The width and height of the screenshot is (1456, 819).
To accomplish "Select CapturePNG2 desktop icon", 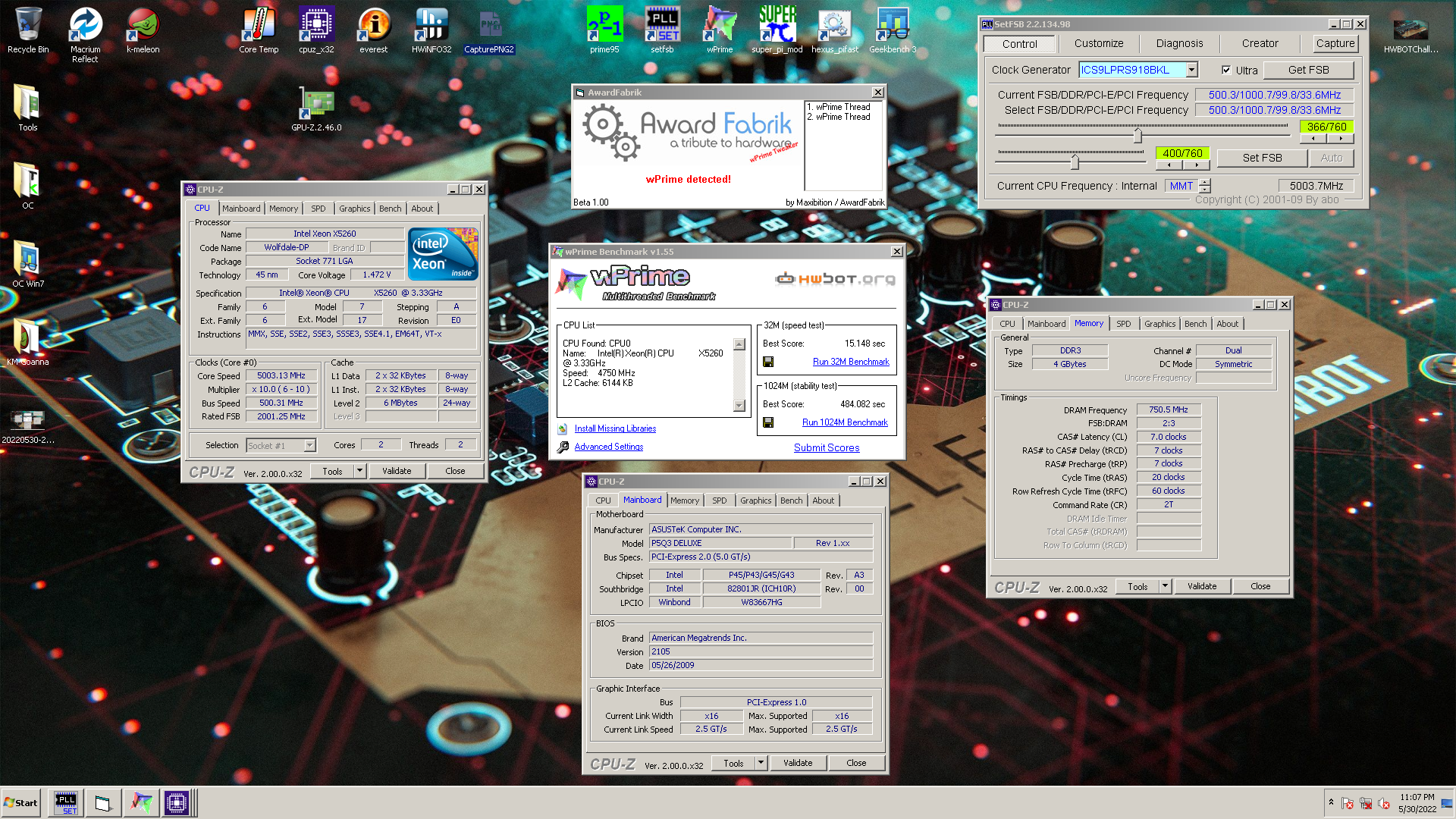I will [x=489, y=30].
